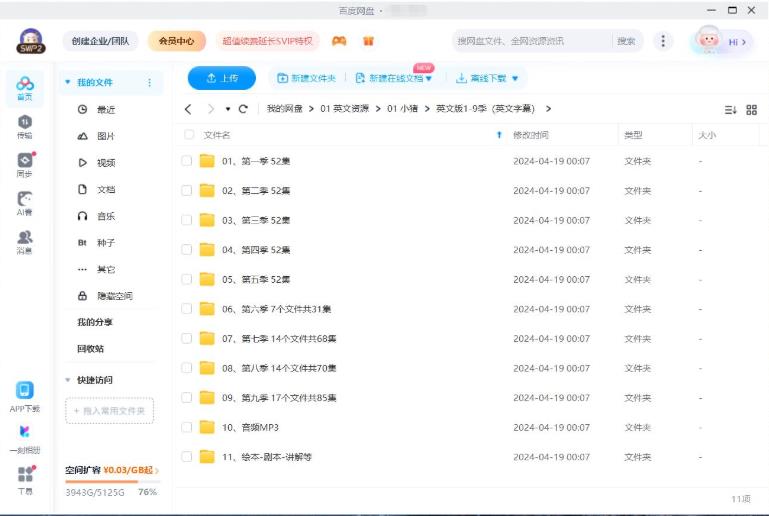Open the 视频 videos category

click(96, 163)
